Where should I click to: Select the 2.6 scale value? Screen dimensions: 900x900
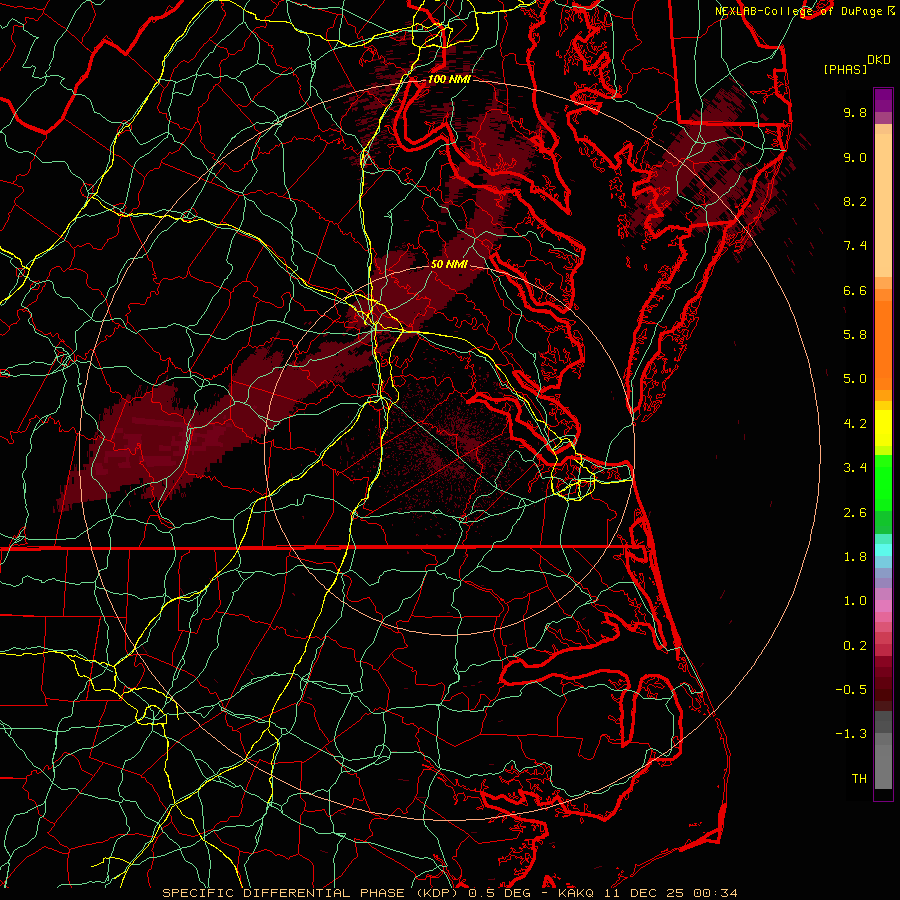[x=855, y=513]
